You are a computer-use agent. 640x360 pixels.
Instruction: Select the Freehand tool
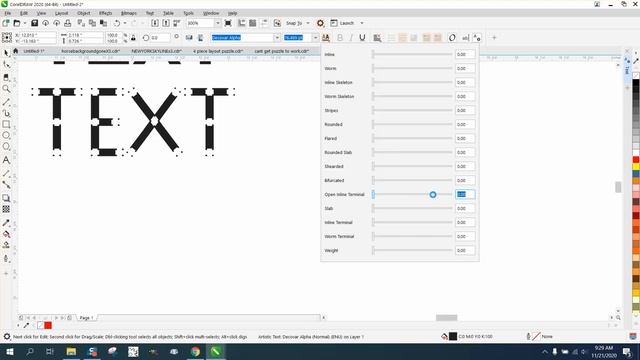point(6,102)
